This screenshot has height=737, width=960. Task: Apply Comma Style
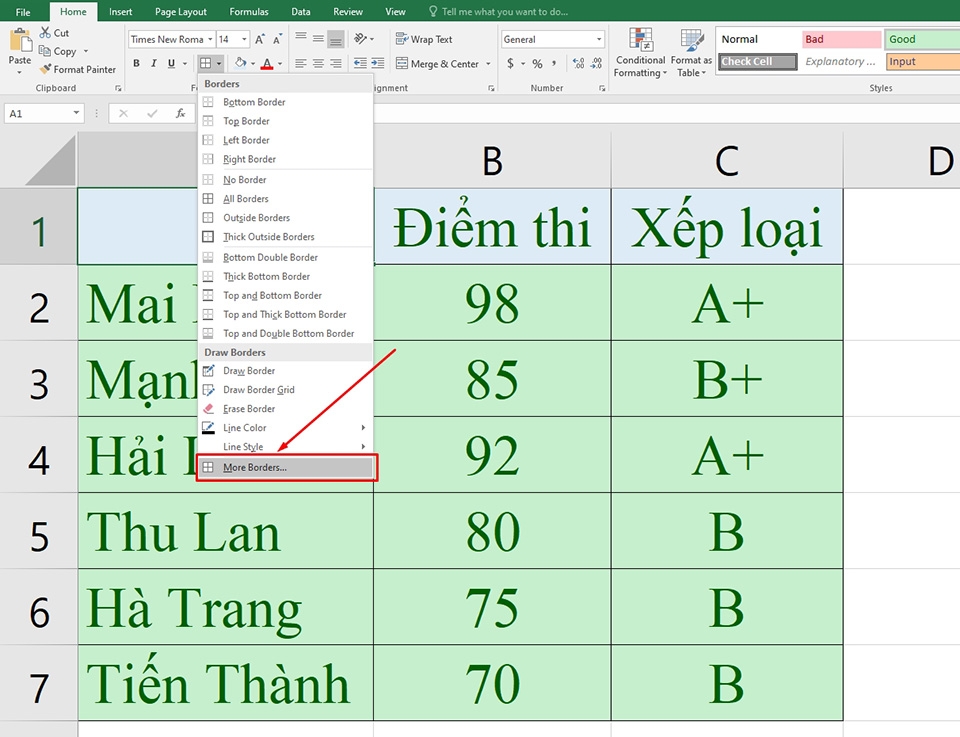(554, 63)
